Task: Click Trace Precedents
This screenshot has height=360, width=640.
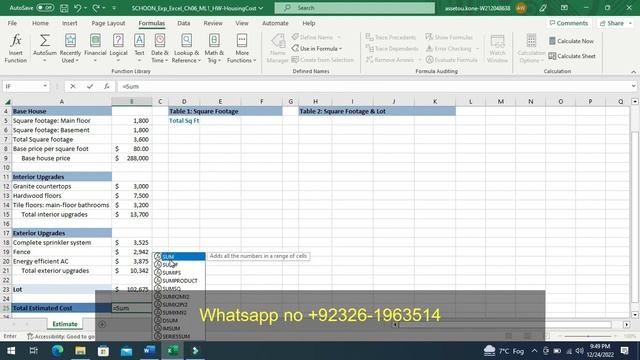Action: click(x=391, y=37)
